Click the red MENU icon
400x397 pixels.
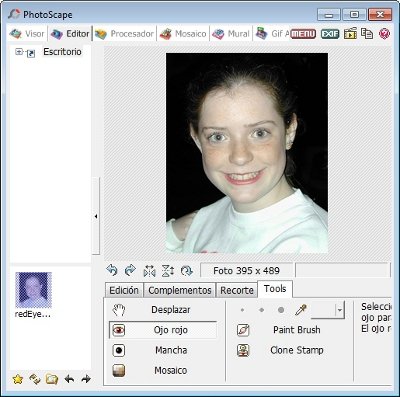pyautogui.click(x=303, y=34)
